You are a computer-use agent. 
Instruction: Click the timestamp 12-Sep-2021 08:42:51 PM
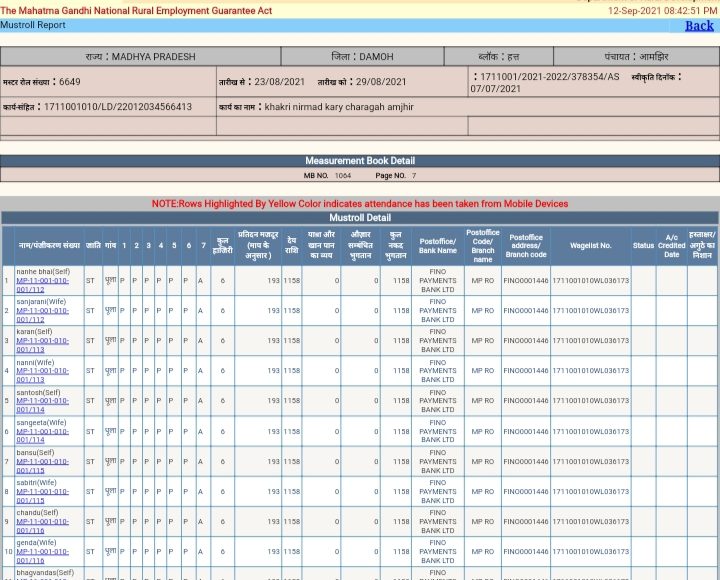pyautogui.click(x=663, y=11)
